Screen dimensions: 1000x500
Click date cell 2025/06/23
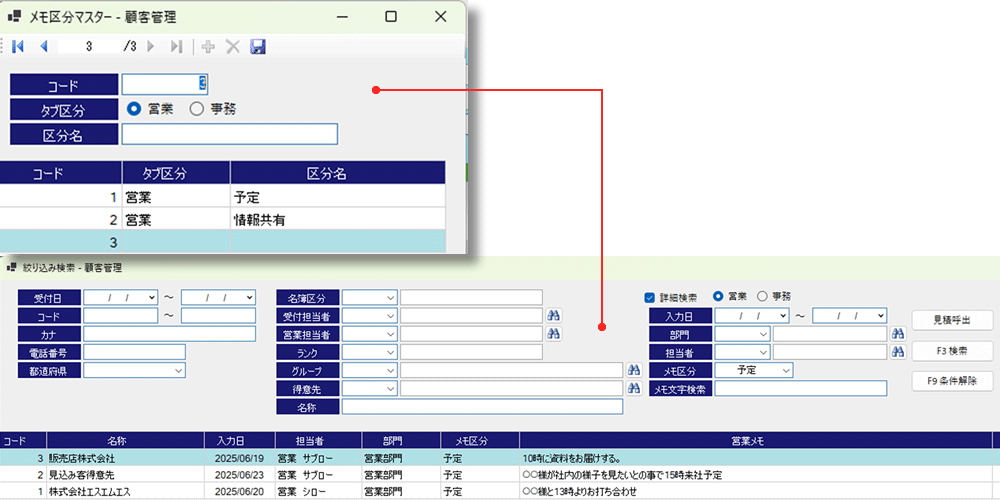point(240,475)
